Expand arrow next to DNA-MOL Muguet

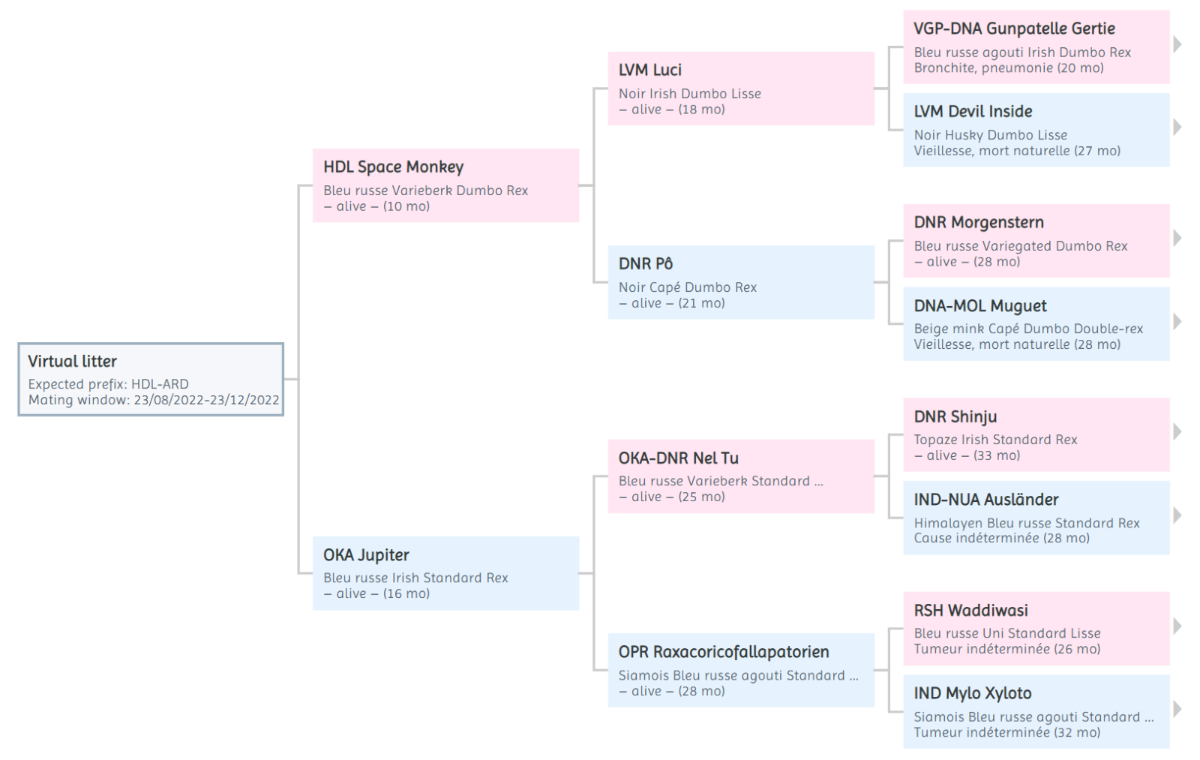pyautogui.click(x=1177, y=322)
